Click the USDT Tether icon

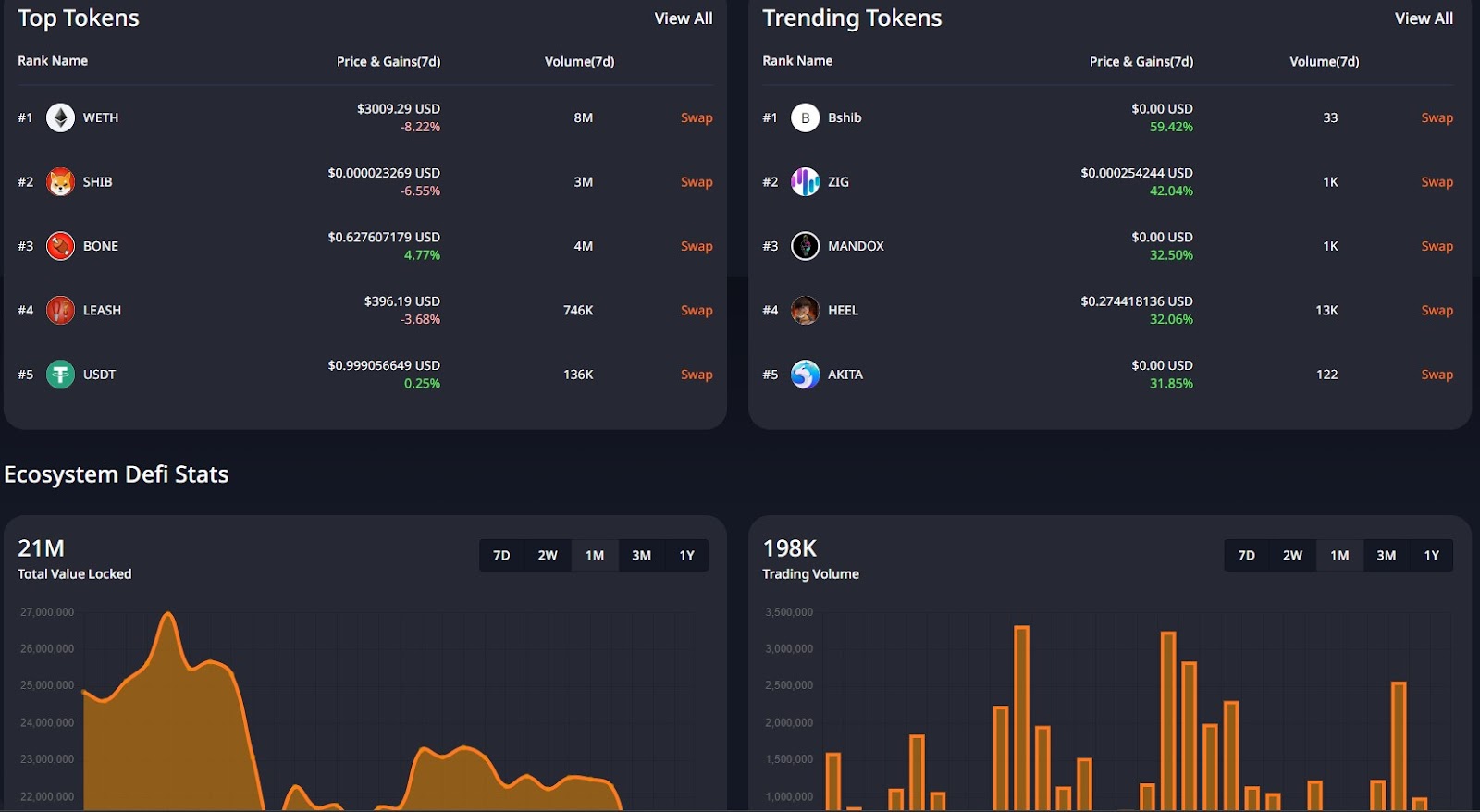click(60, 375)
